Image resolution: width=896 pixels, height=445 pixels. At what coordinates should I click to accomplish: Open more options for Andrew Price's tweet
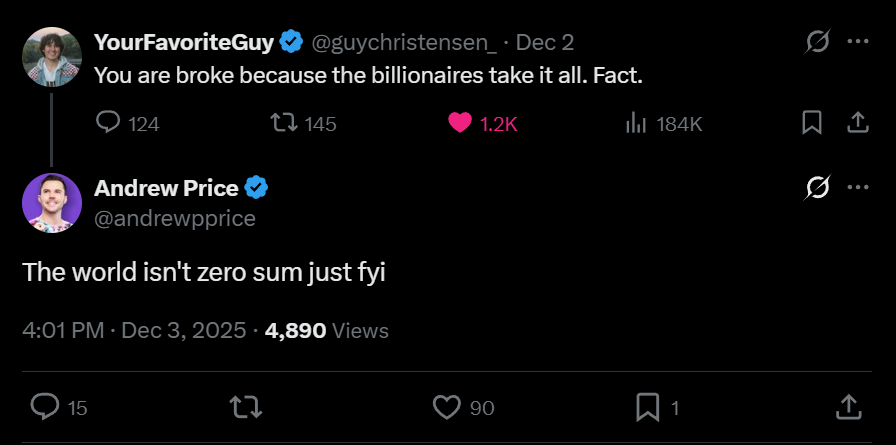point(858,188)
